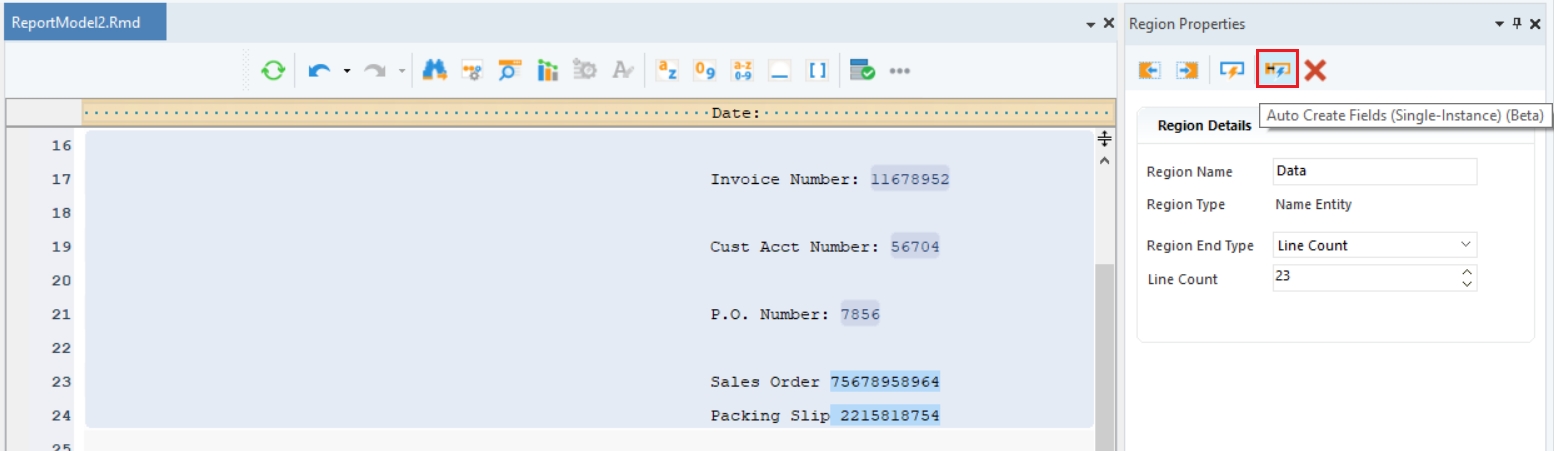Click the Packing Slip label text
Image resolution: width=1554 pixels, height=451 pixels.
click(x=770, y=415)
